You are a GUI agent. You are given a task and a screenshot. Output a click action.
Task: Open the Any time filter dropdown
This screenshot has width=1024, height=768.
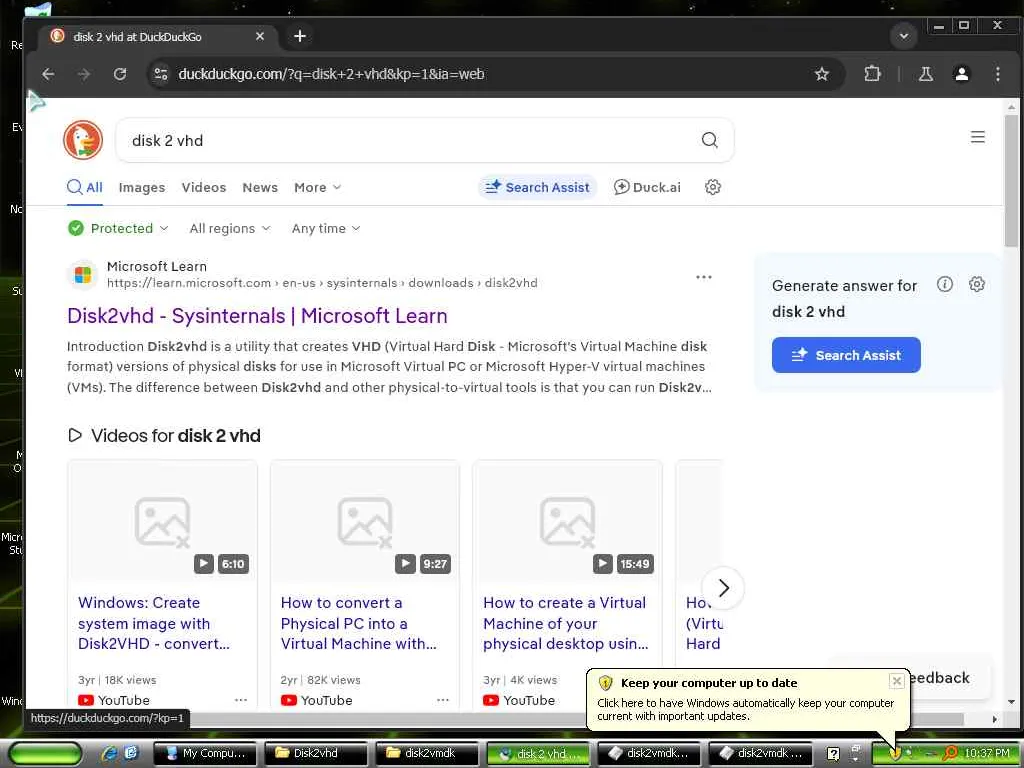tap(325, 228)
